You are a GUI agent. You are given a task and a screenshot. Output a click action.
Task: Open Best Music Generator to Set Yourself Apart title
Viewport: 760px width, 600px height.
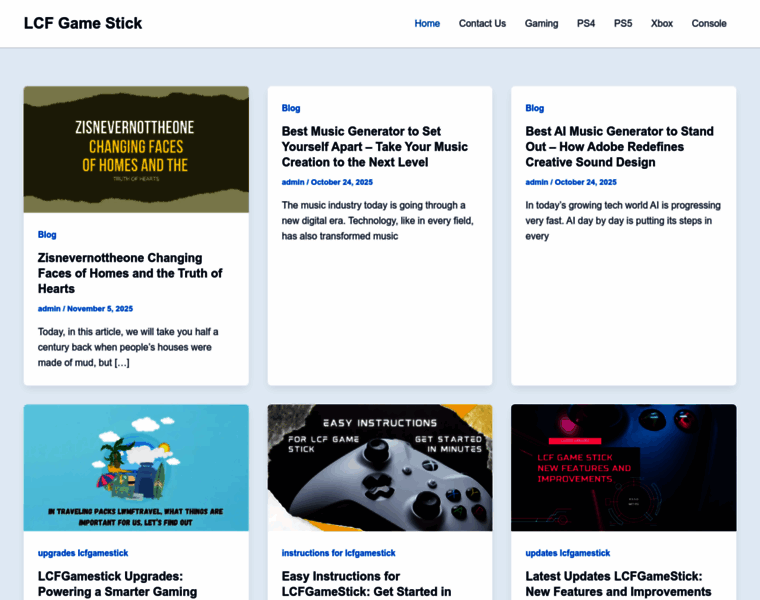(375, 147)
